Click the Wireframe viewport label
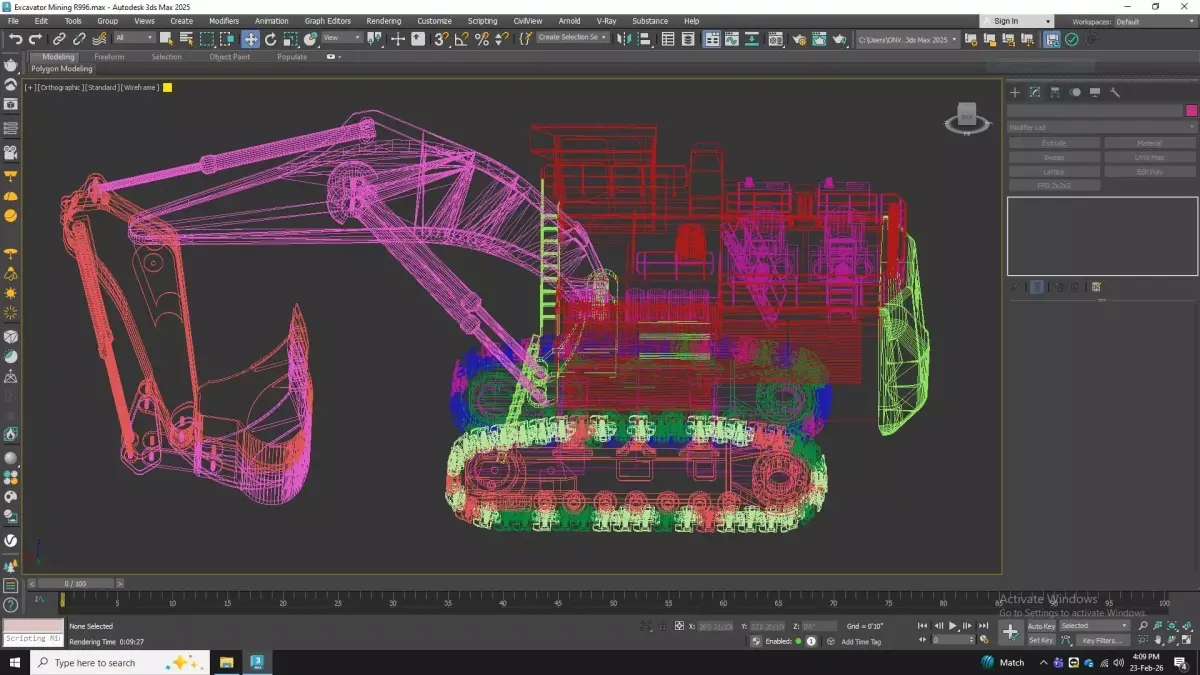Image resolution: width=1200 pixels, height=675 pixels. (141, 88)
